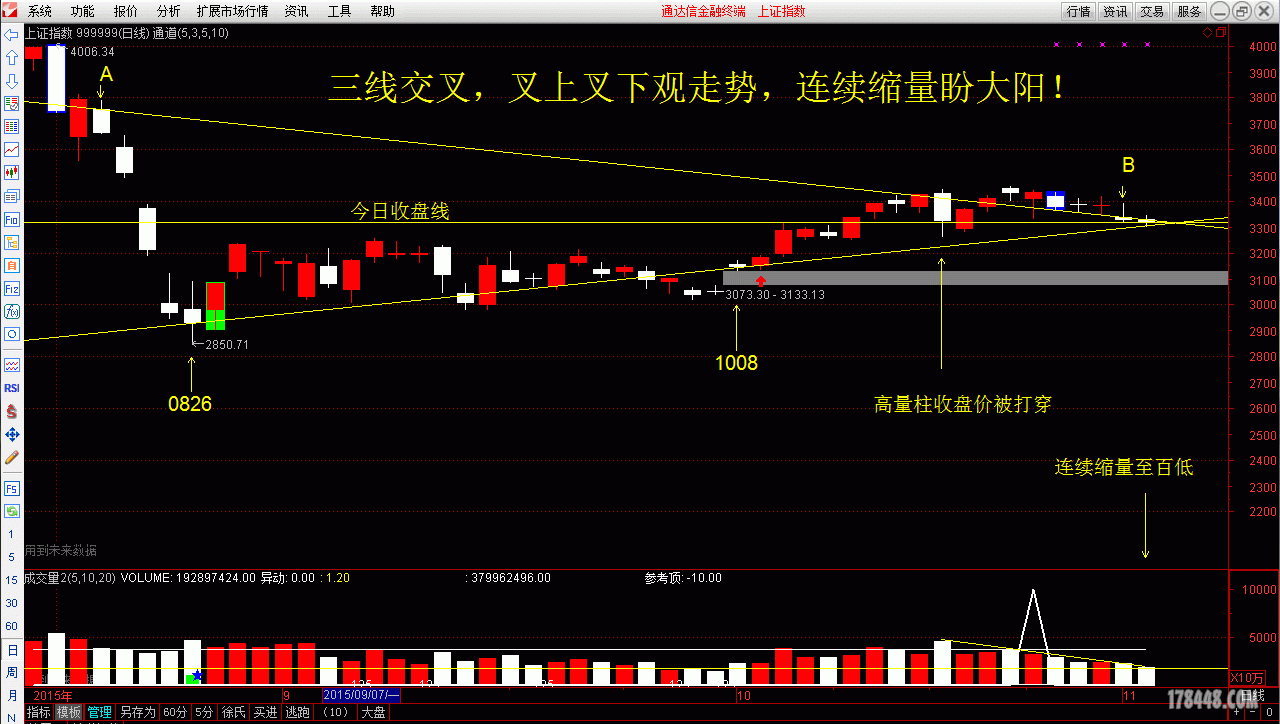Click the blue four-way move icon

coord(12,434)
